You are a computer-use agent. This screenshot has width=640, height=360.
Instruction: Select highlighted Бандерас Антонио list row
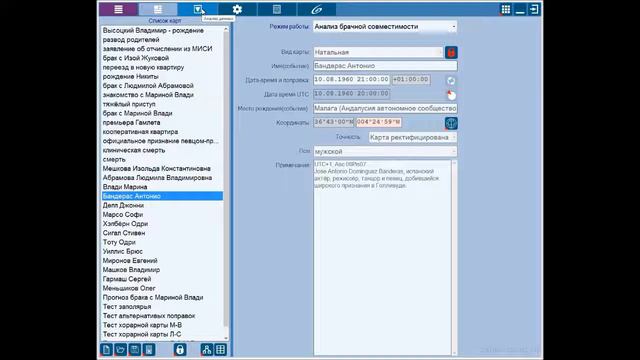(162, 196)
